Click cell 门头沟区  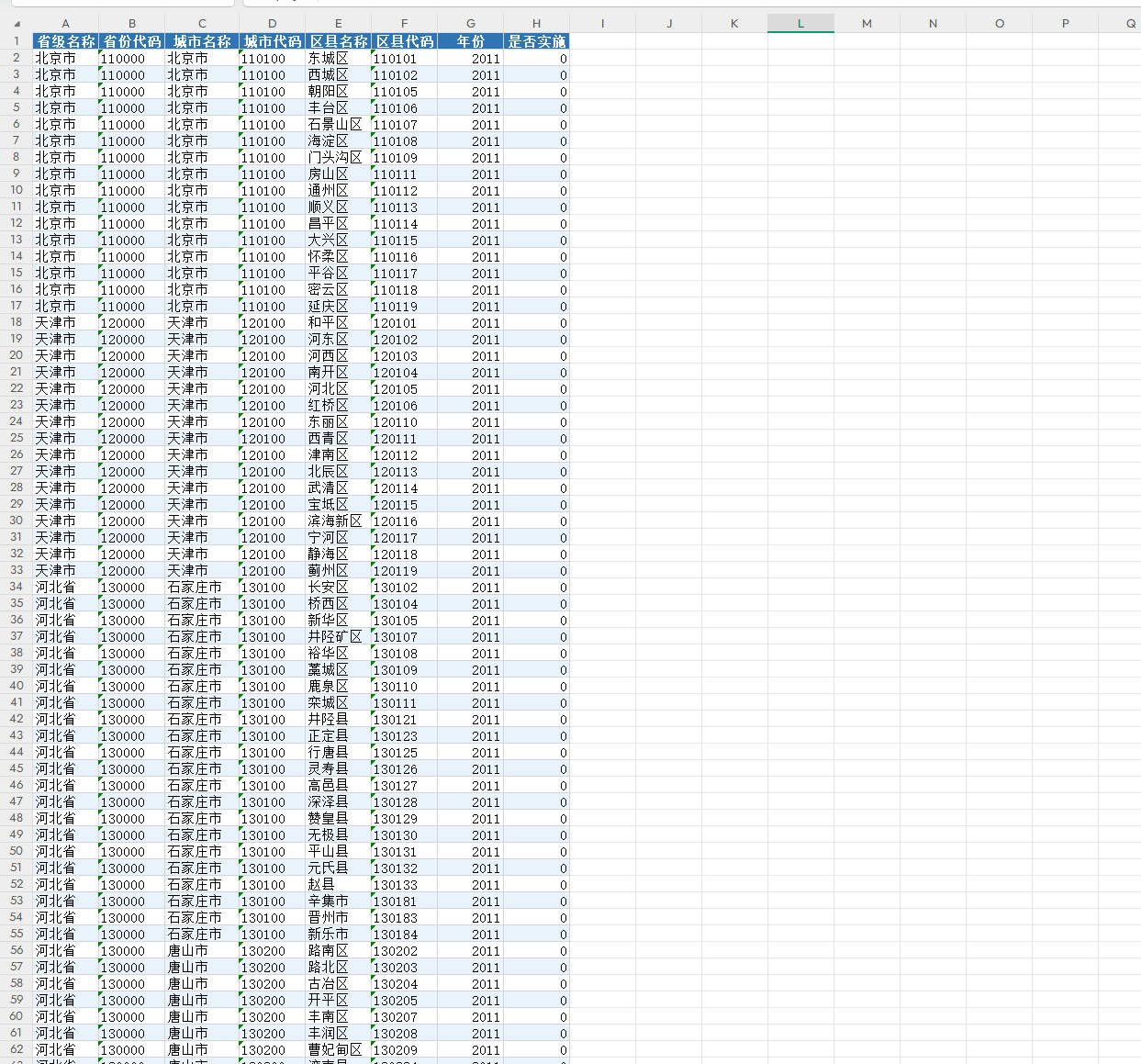click(339, 157)
